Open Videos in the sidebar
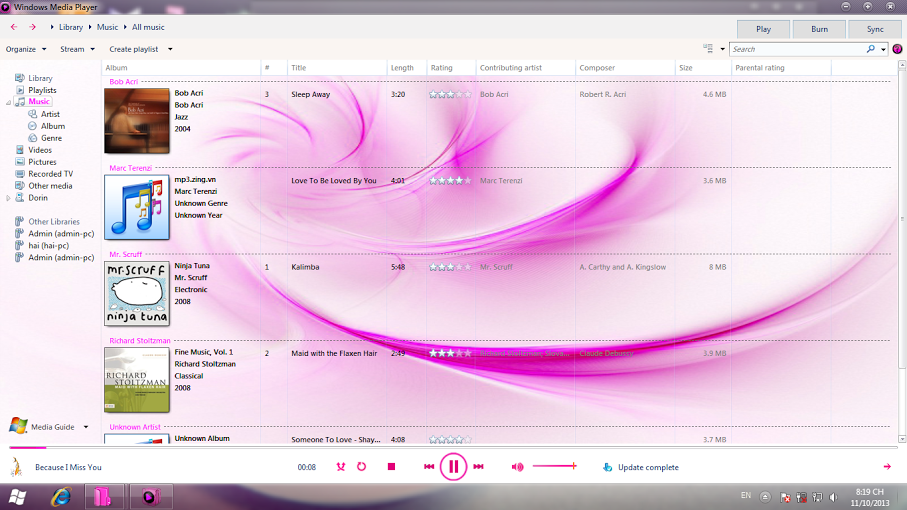The width and height of the screenshot is (907, 510). (x=40, y=150)
